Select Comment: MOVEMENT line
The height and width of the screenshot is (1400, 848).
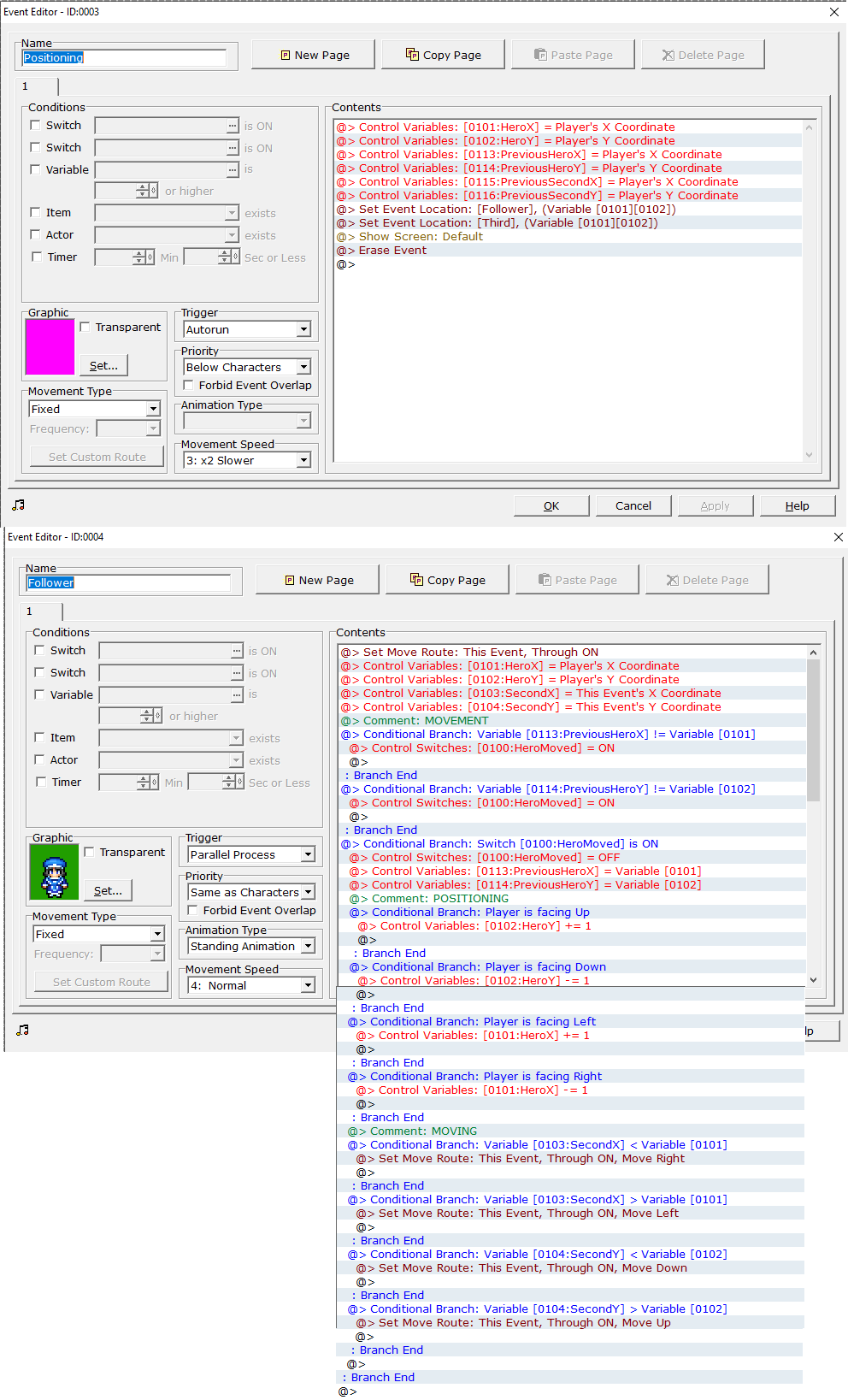tap(572, 721)
